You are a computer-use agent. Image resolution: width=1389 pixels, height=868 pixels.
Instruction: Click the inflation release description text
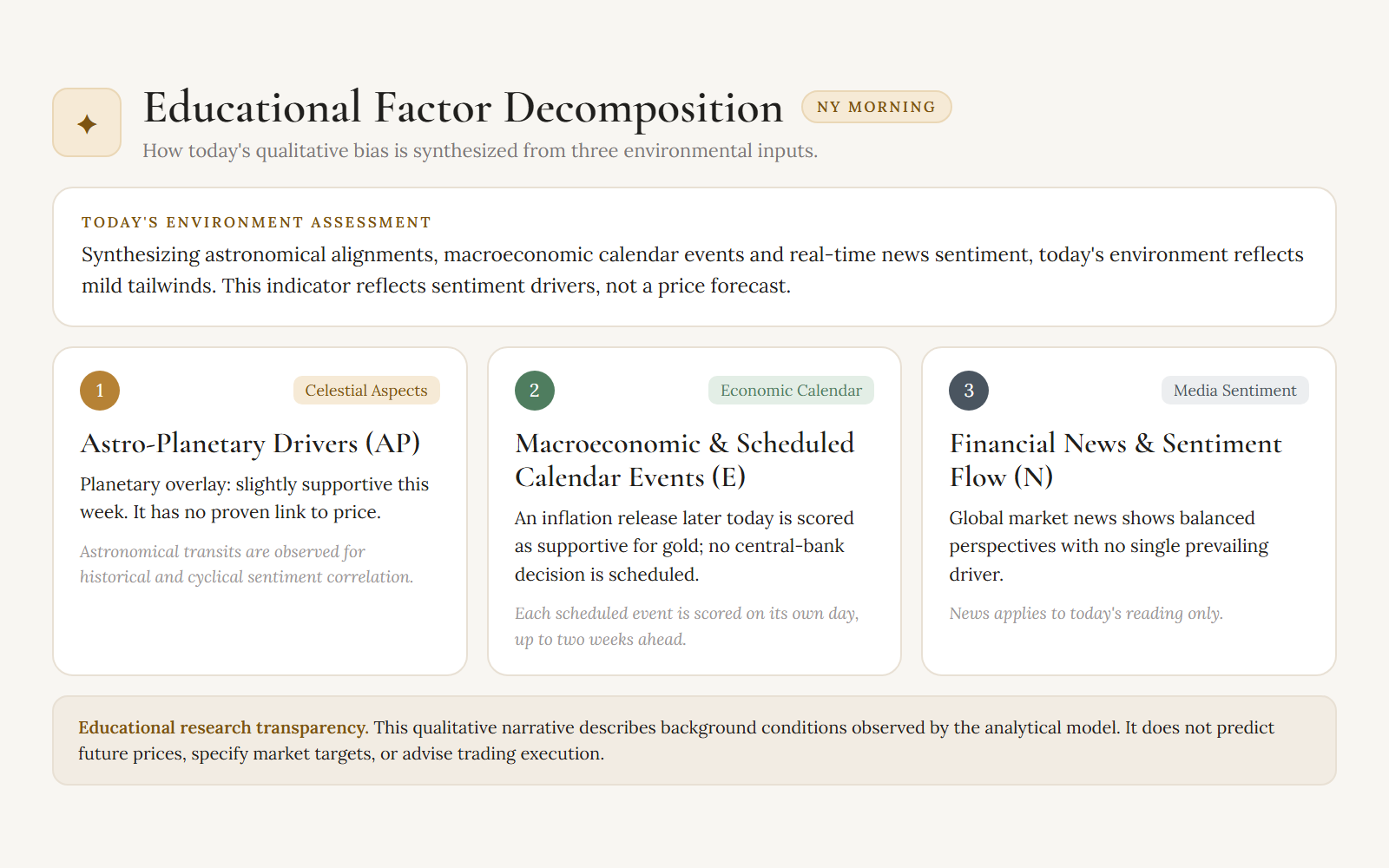pyautogui.click(x=684, y=546)
